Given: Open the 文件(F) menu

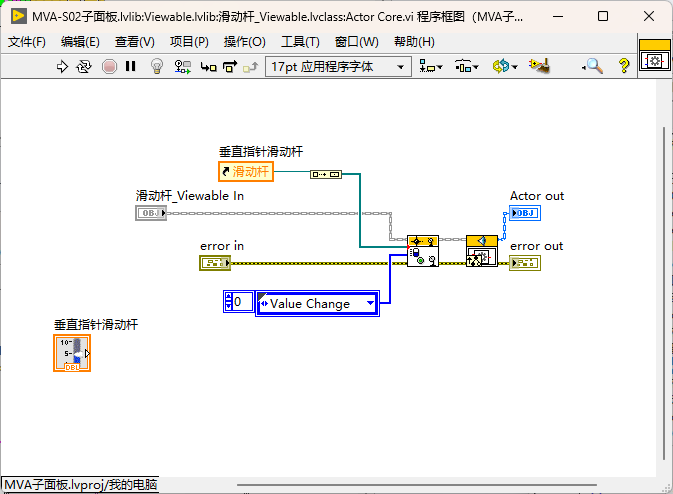Looking at the screenshot, I should [x=27, y=42].
